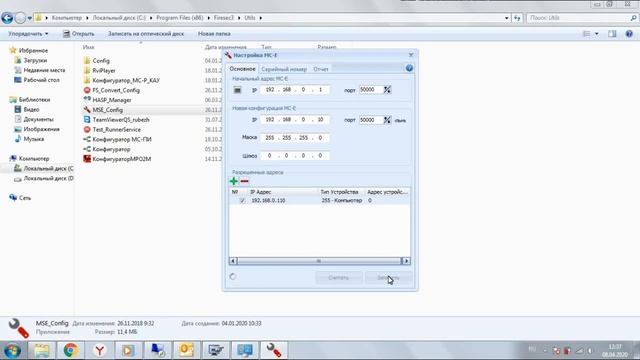The height and width of the screenshot is (360, 640).
Task: Click the Имя column header in Explorer
Action: coord(89,47)
